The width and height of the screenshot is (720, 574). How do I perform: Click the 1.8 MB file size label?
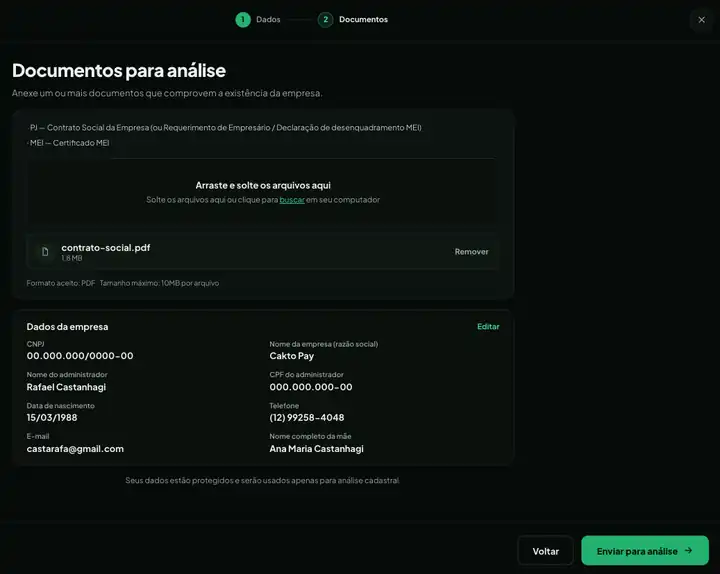coord(72,259)
